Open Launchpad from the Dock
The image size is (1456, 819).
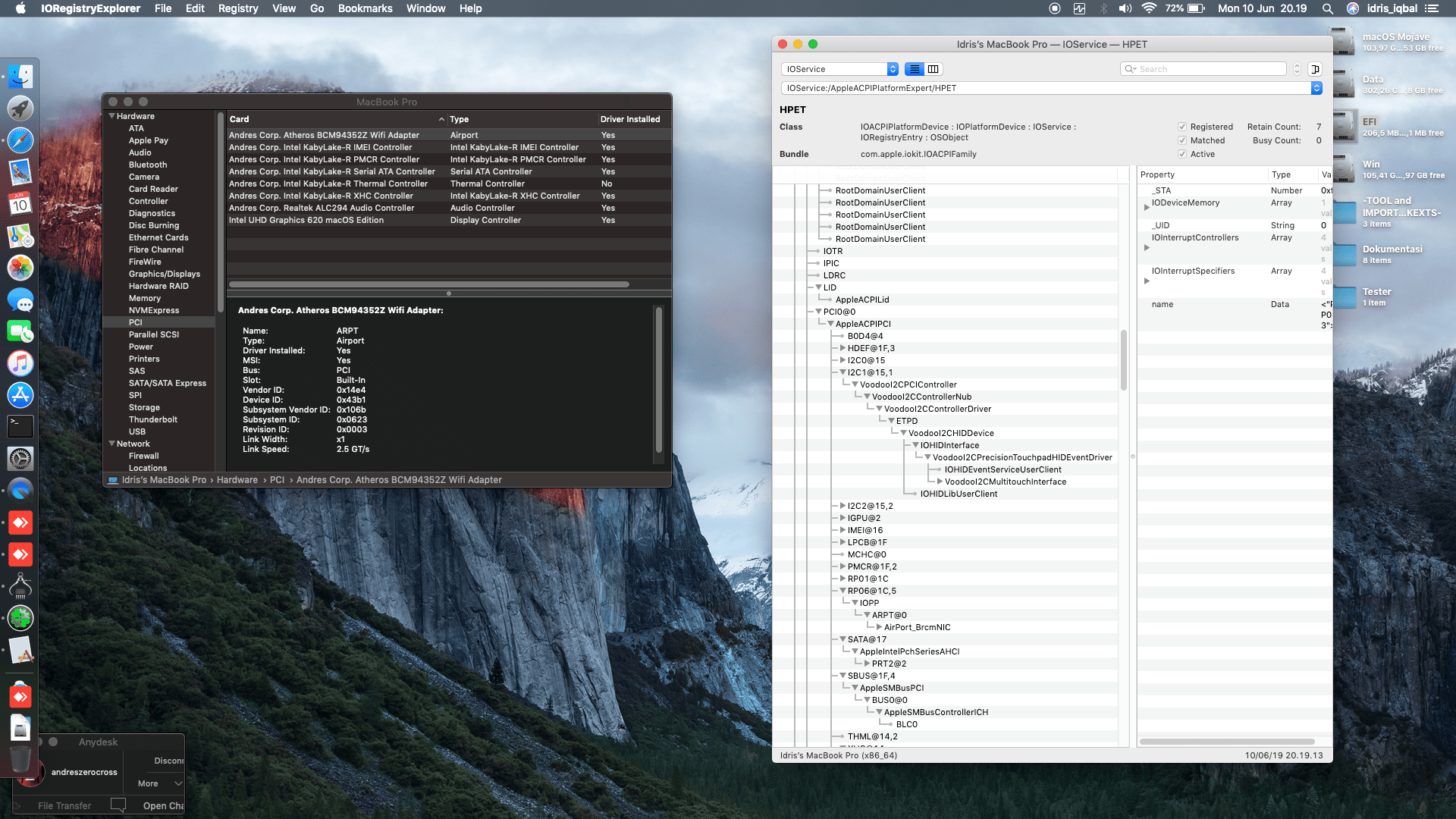point(20,108)
